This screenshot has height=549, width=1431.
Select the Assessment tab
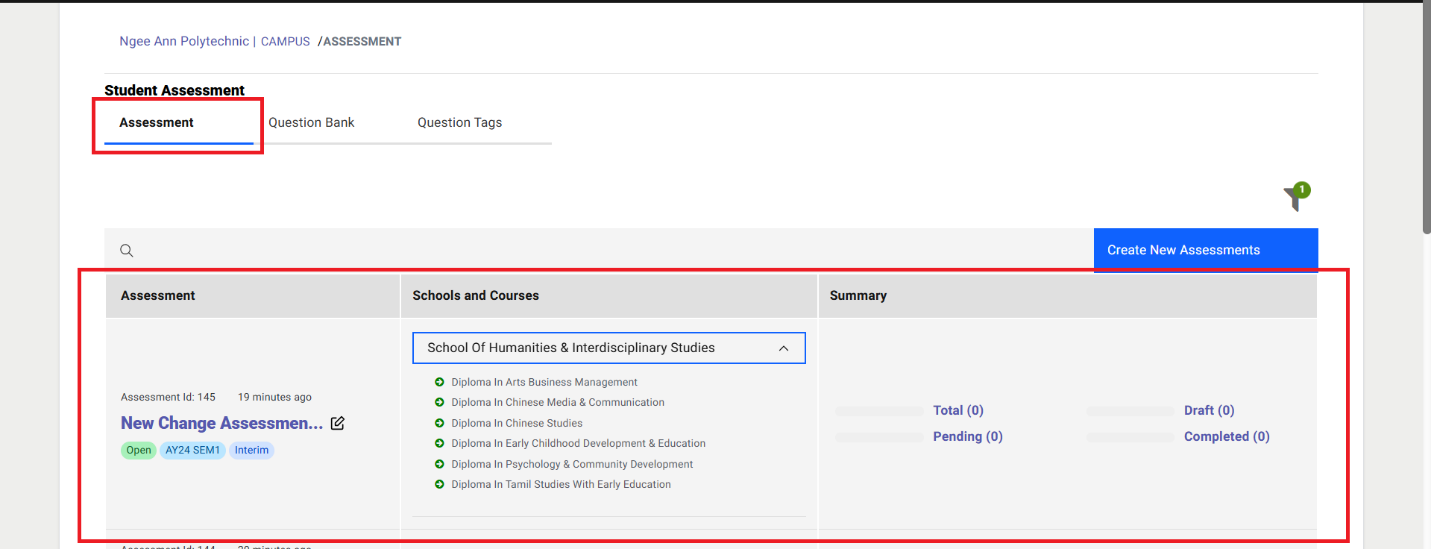coord(157,123)
